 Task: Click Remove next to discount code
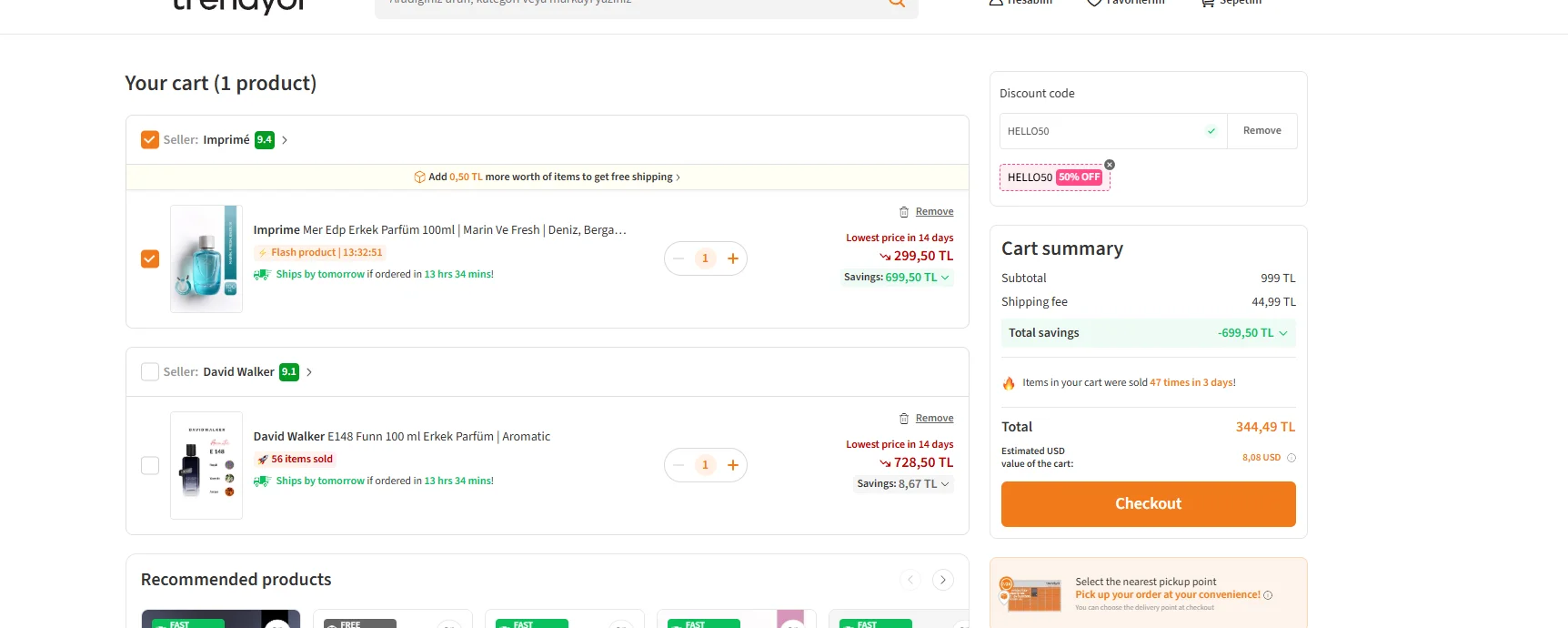click(1262, 131)
